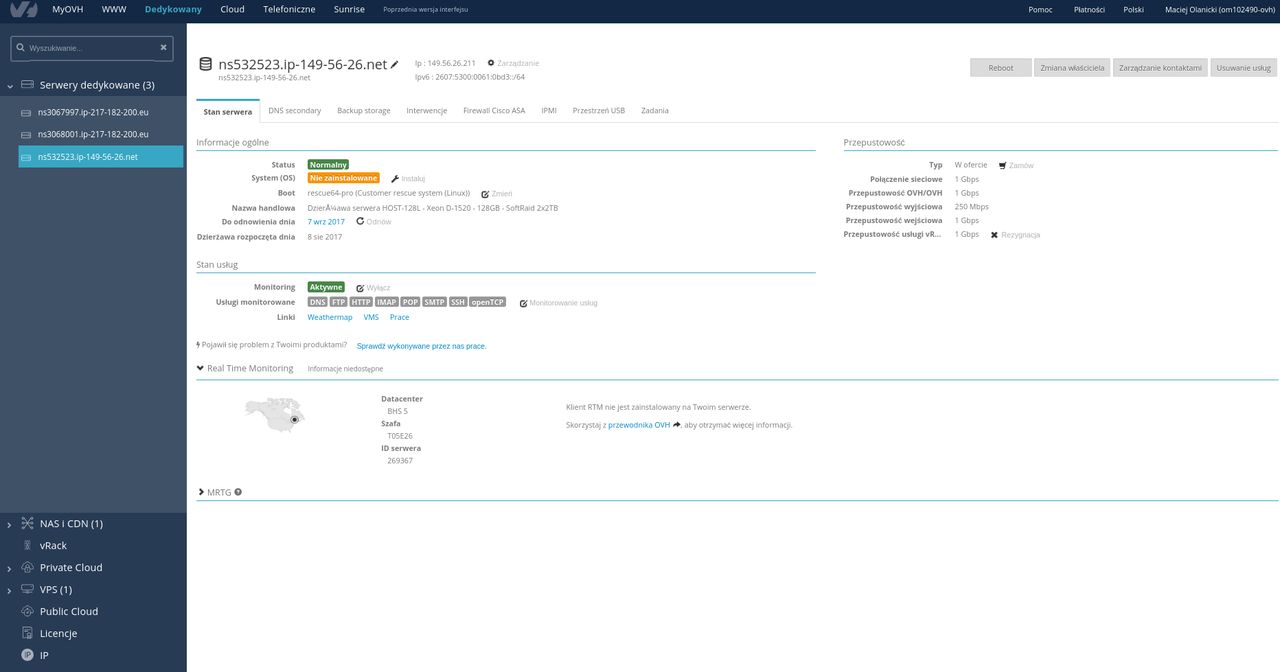This screenshot has height=672, width=1280.
Task: Clear the search field with the X icon
Action: [x=164, y=47]
